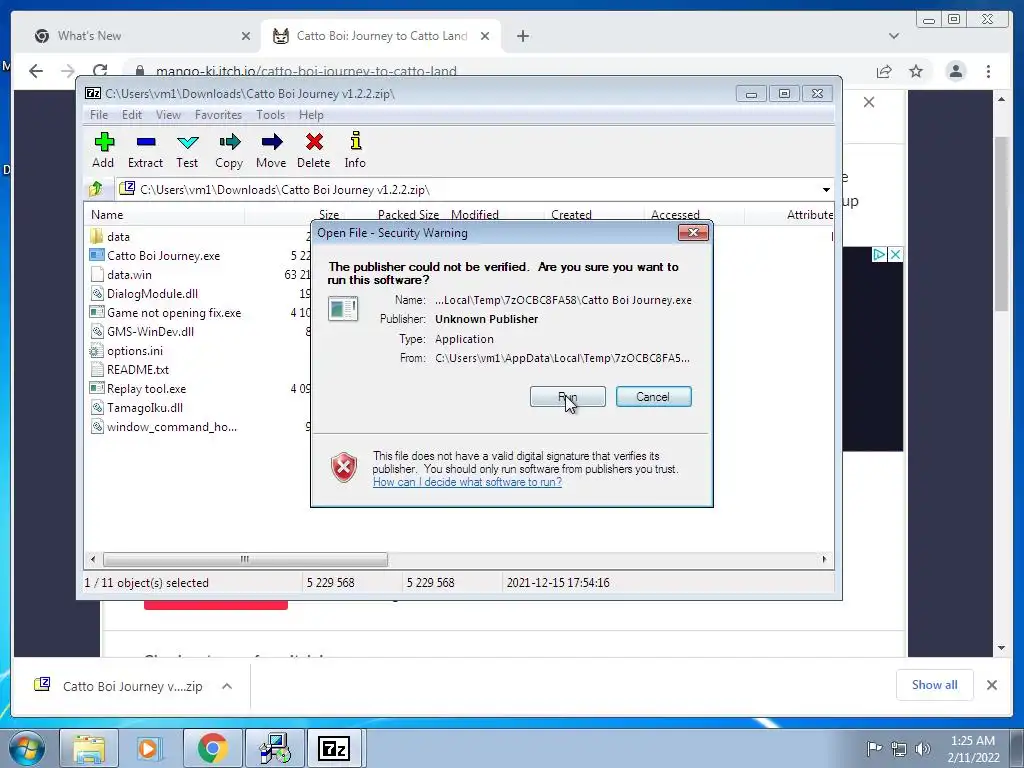Click Show all downloads button
Image resolution: width=1024 pixels, height=768 pixels.
click(935, 684)
